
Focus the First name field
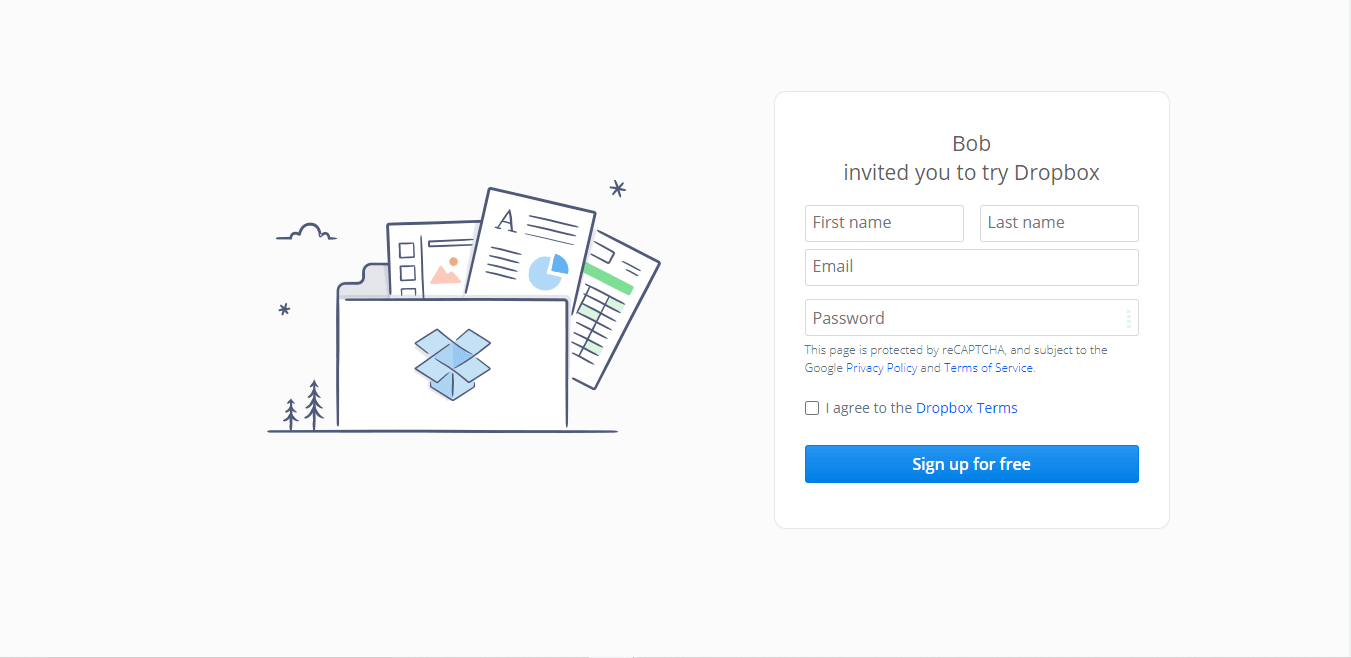click(884, 223)
